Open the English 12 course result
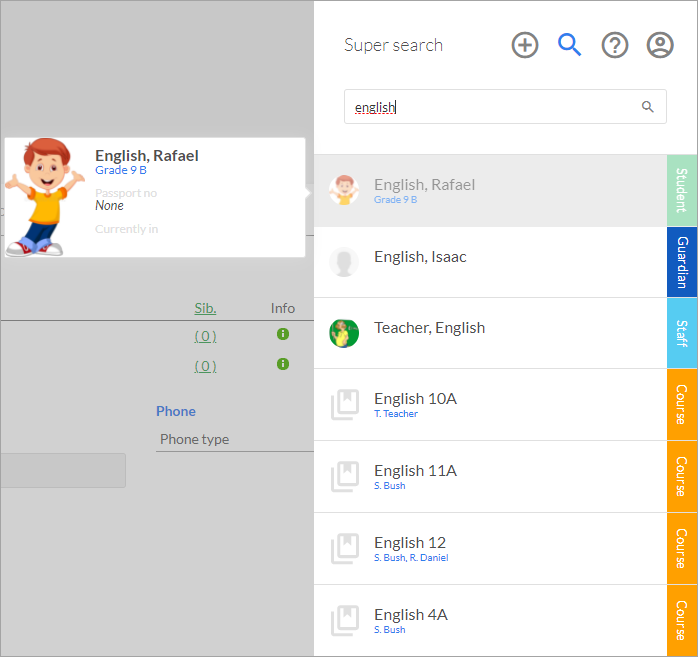 click(x=490, y=549)
